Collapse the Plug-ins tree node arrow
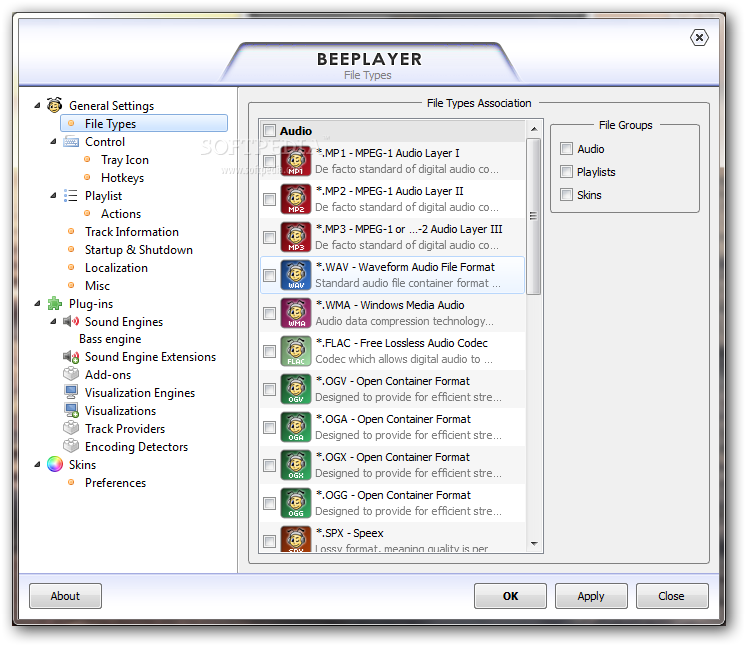This screenshot has height=646, width=746. (x=37, y=303)
